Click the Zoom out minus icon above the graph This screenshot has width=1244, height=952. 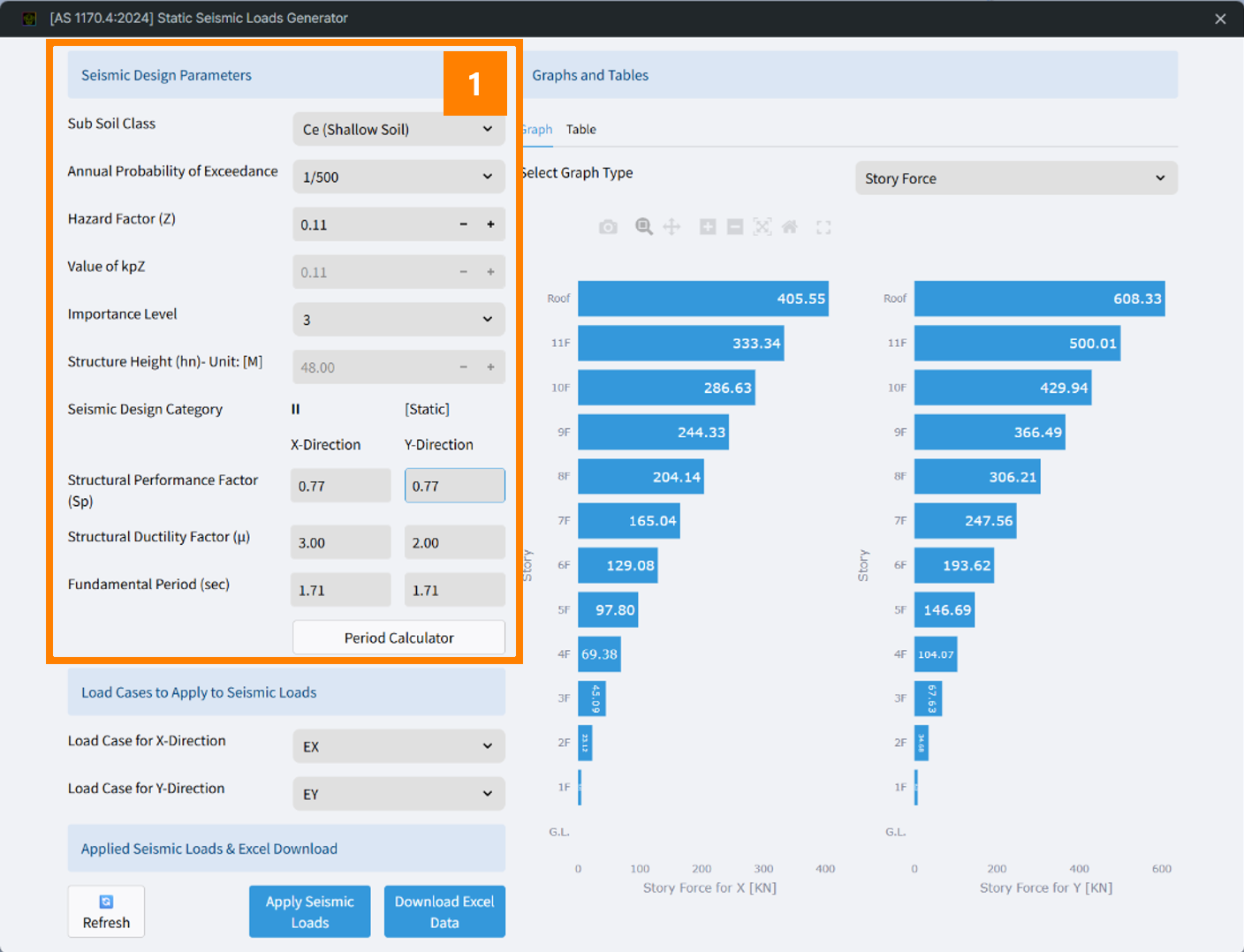(735, 227)
